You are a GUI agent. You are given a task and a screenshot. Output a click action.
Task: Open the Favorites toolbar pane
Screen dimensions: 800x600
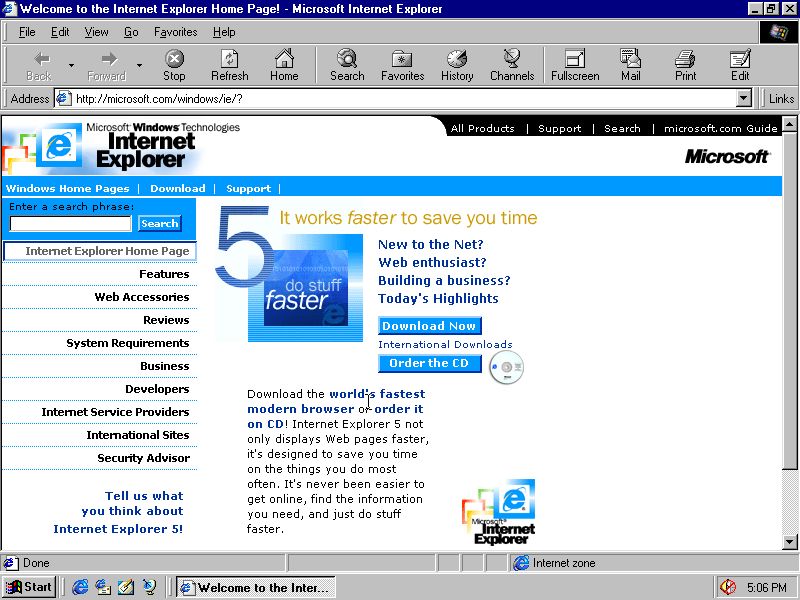403,66
